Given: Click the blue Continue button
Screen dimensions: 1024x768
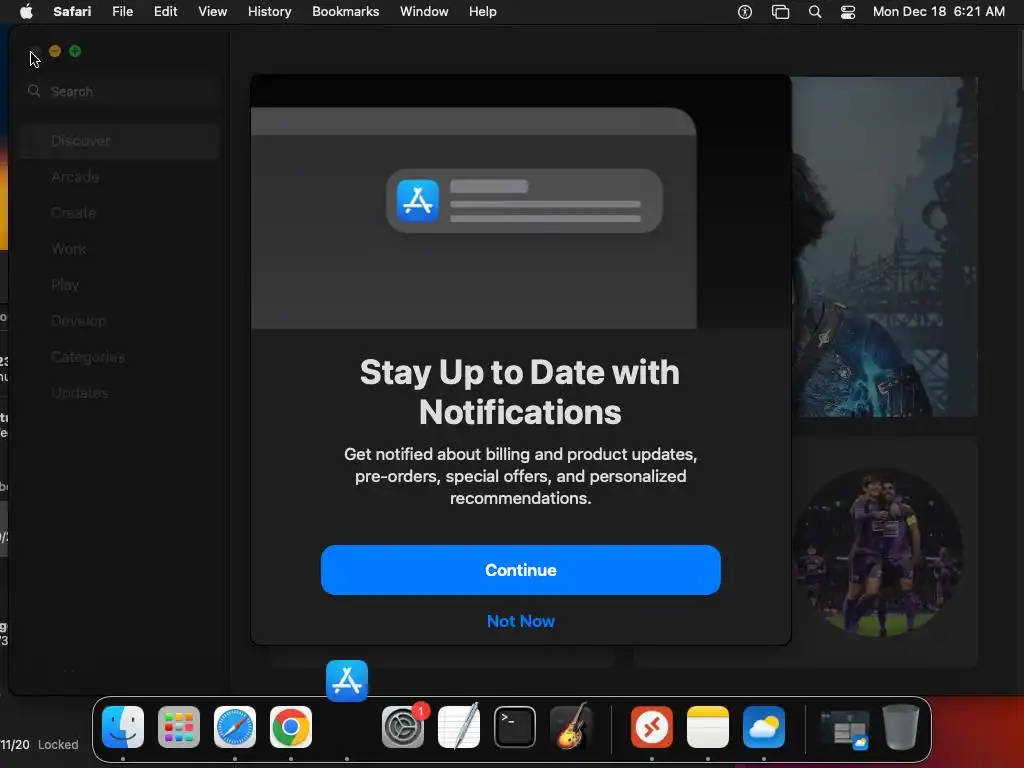Looking at the screenshot, I should (520, 570).
